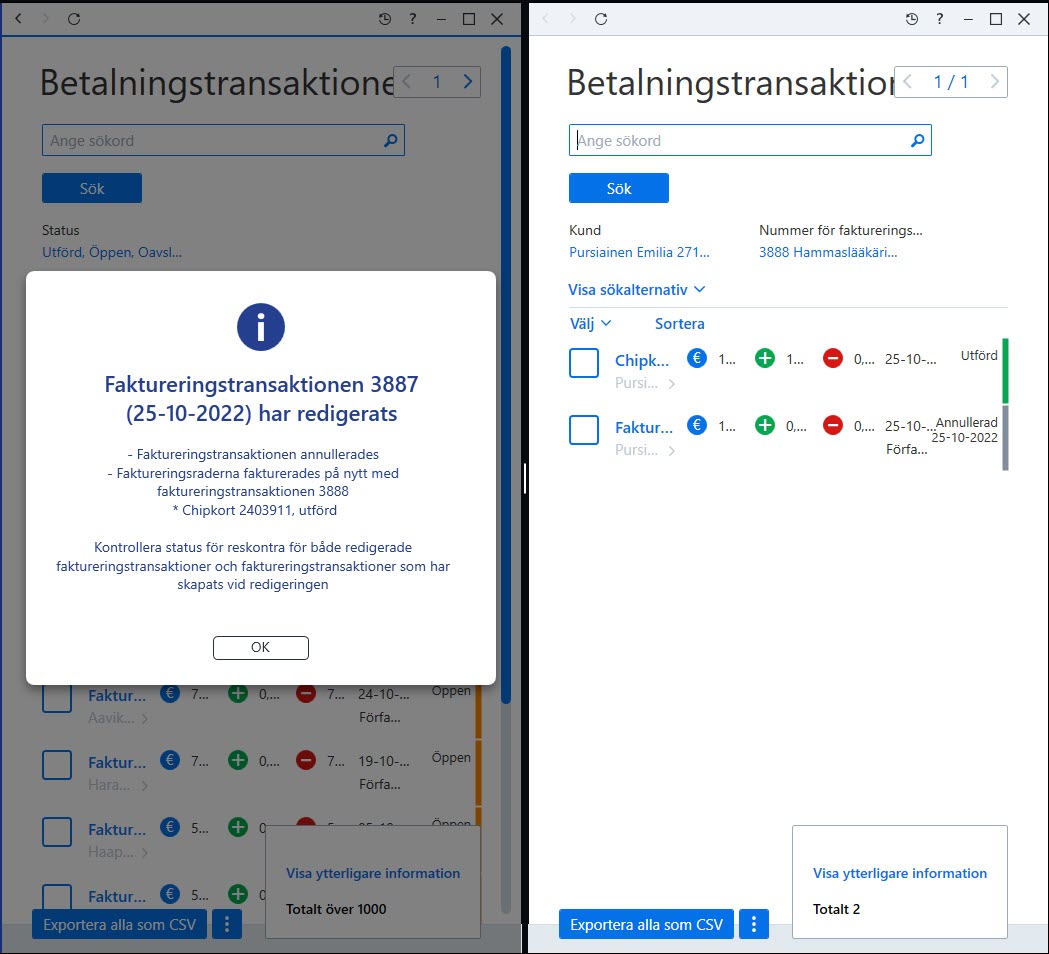This screenshot has width=1049, height=954.
Task: Click the blue euro icon on Chipk... row
Action: coord(696,359)
